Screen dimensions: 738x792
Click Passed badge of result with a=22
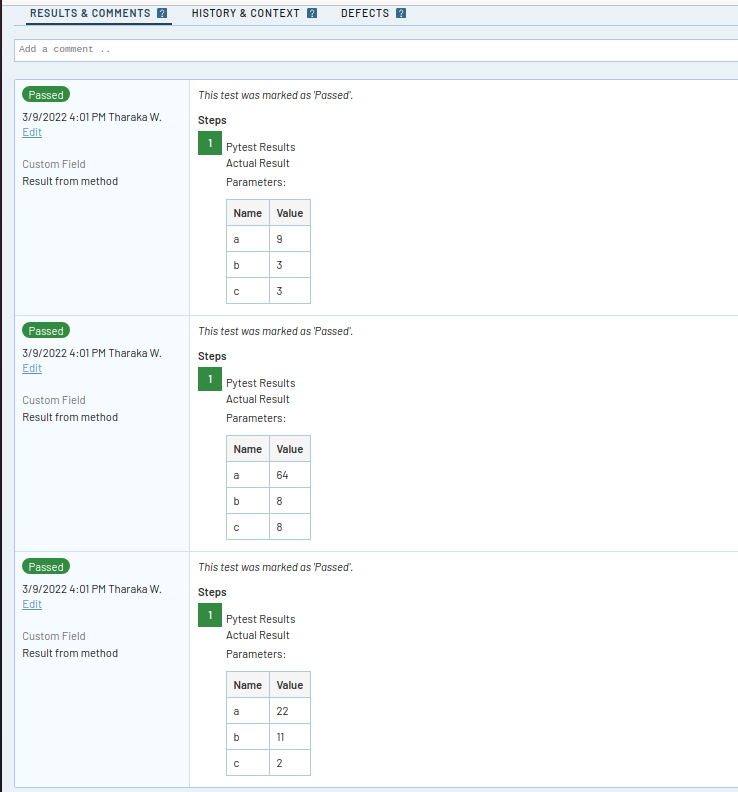(46, 567)
